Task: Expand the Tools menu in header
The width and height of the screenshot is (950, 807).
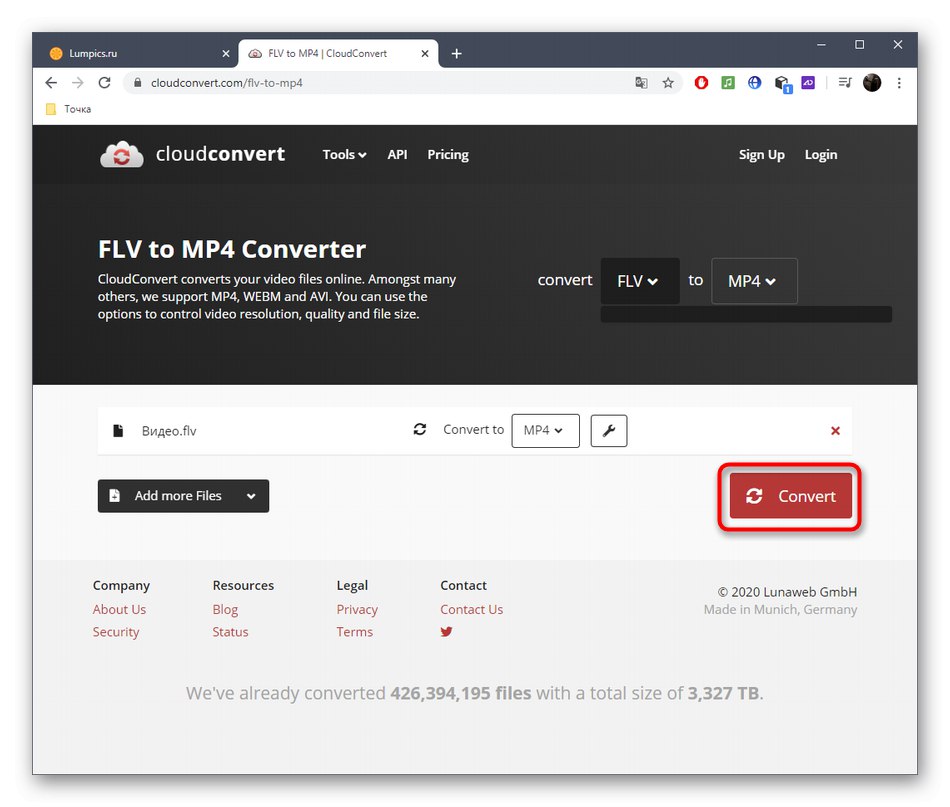Action: (344, 154)
